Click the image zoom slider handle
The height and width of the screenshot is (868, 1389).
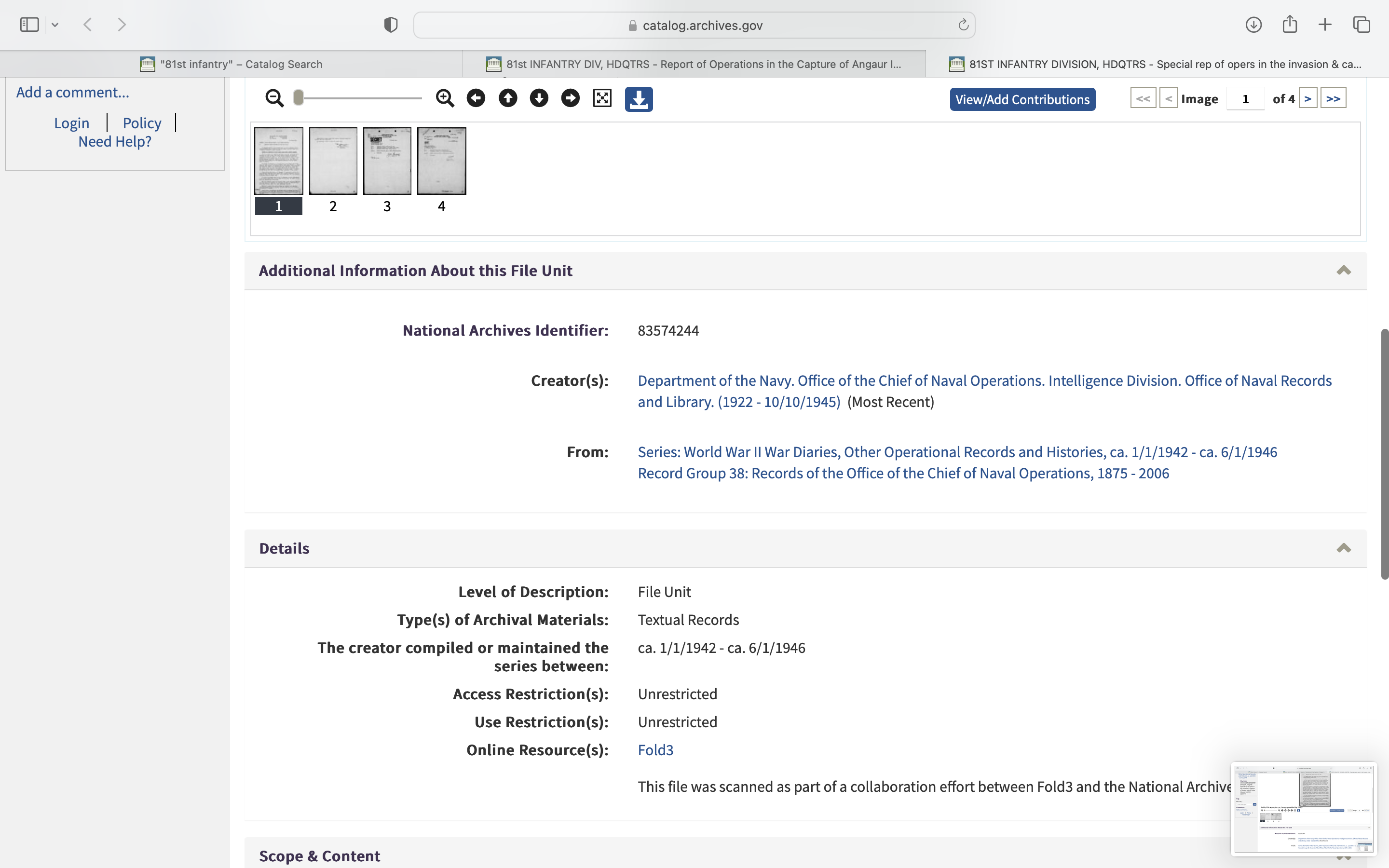coord(299,98)
